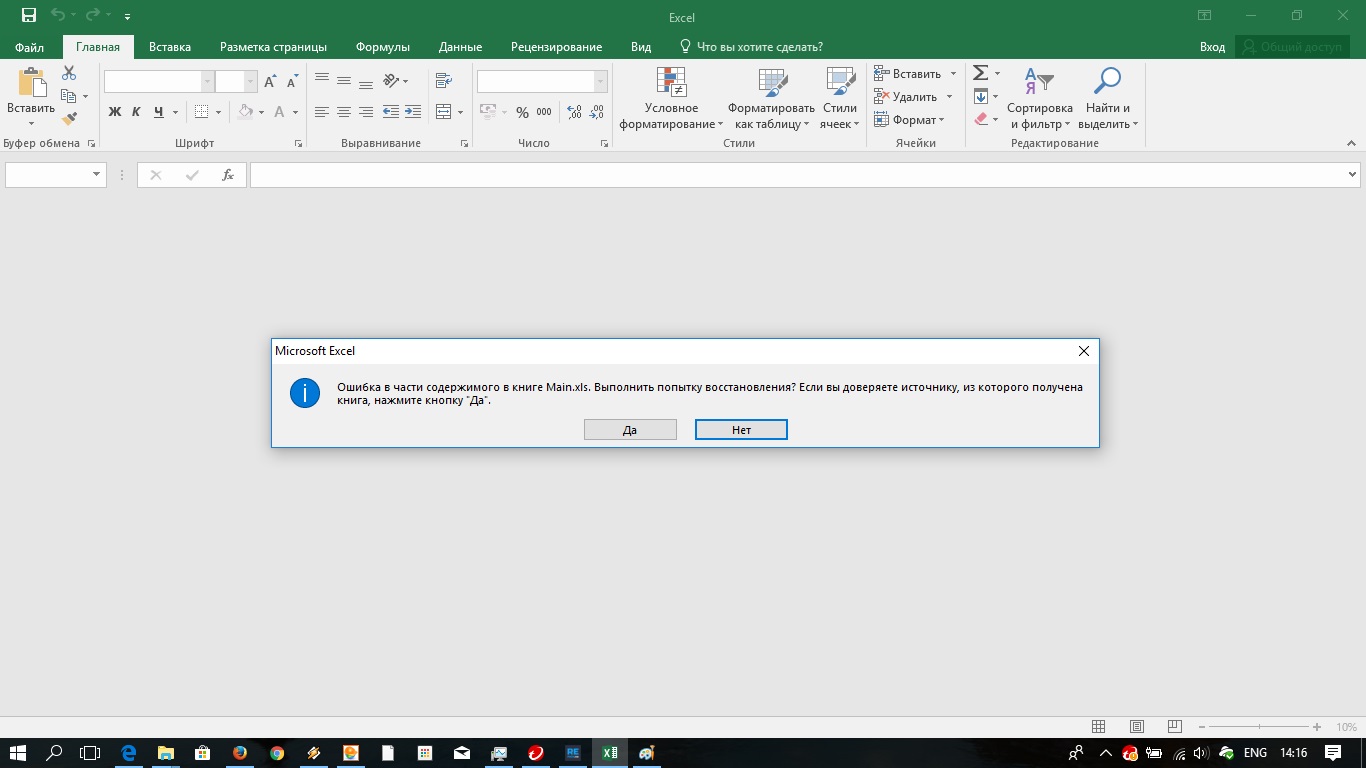This screenshot has height=768, width=1366.
Task: Click the Decrease Font Size icon
Action: [x=293, y=82]
